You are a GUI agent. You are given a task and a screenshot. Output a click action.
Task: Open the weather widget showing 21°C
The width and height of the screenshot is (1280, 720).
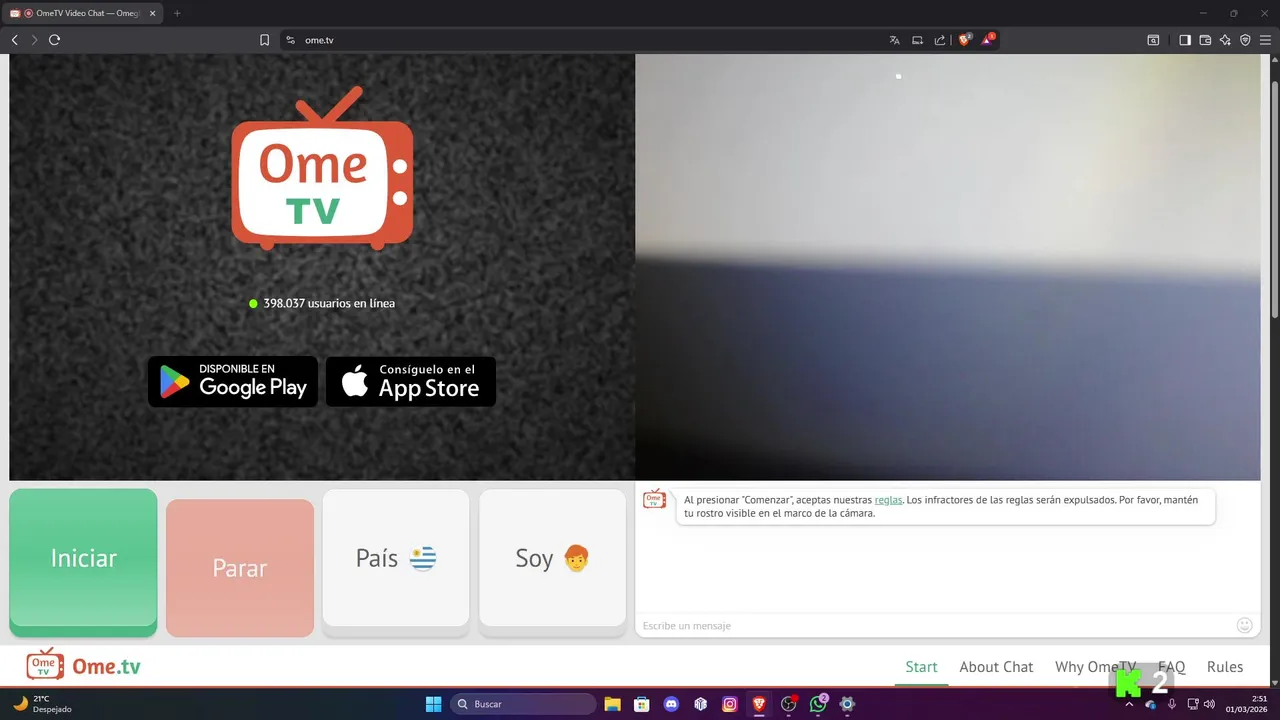click(x=42, y=704)
